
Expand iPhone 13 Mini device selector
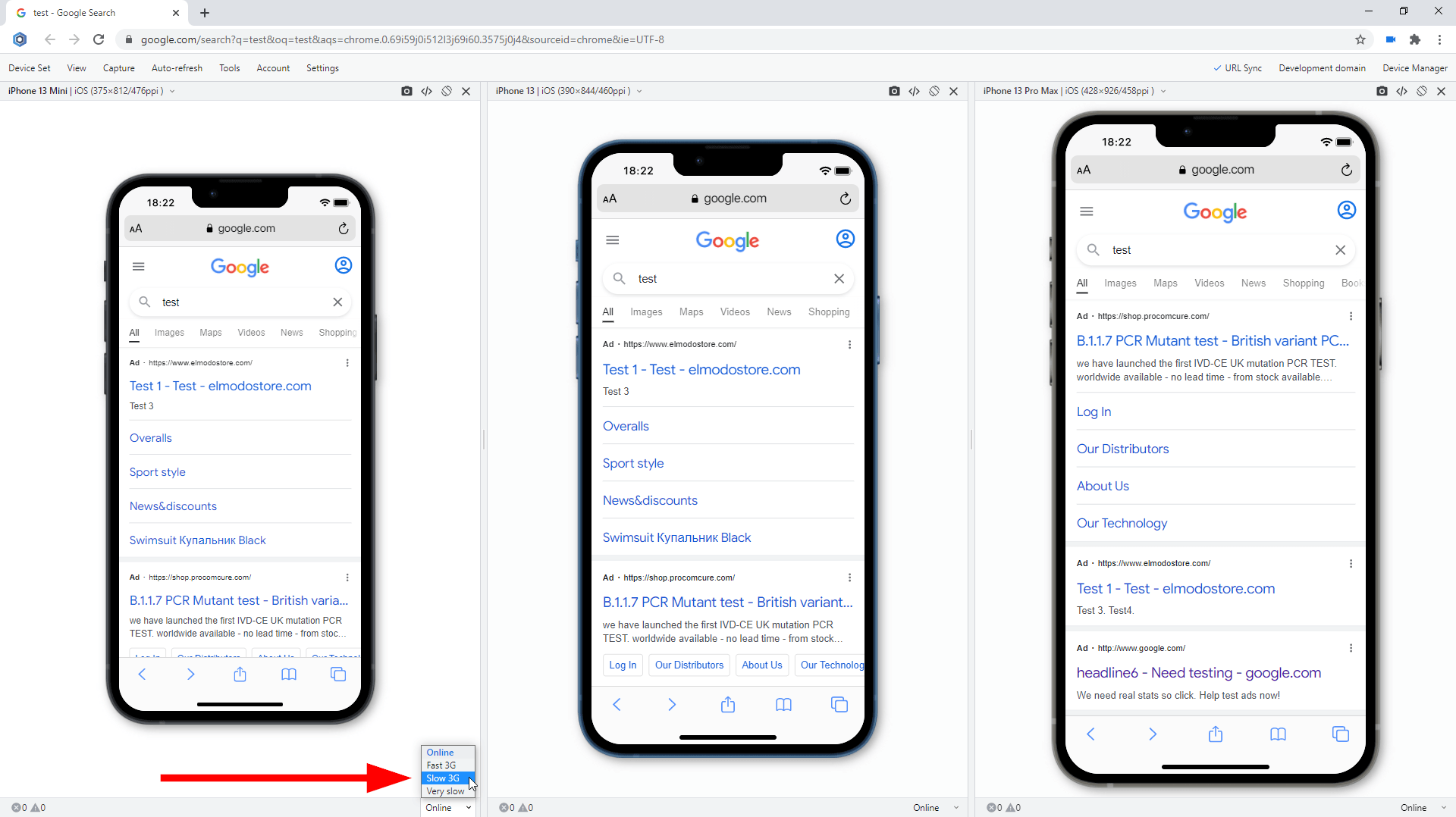[172, 91]
